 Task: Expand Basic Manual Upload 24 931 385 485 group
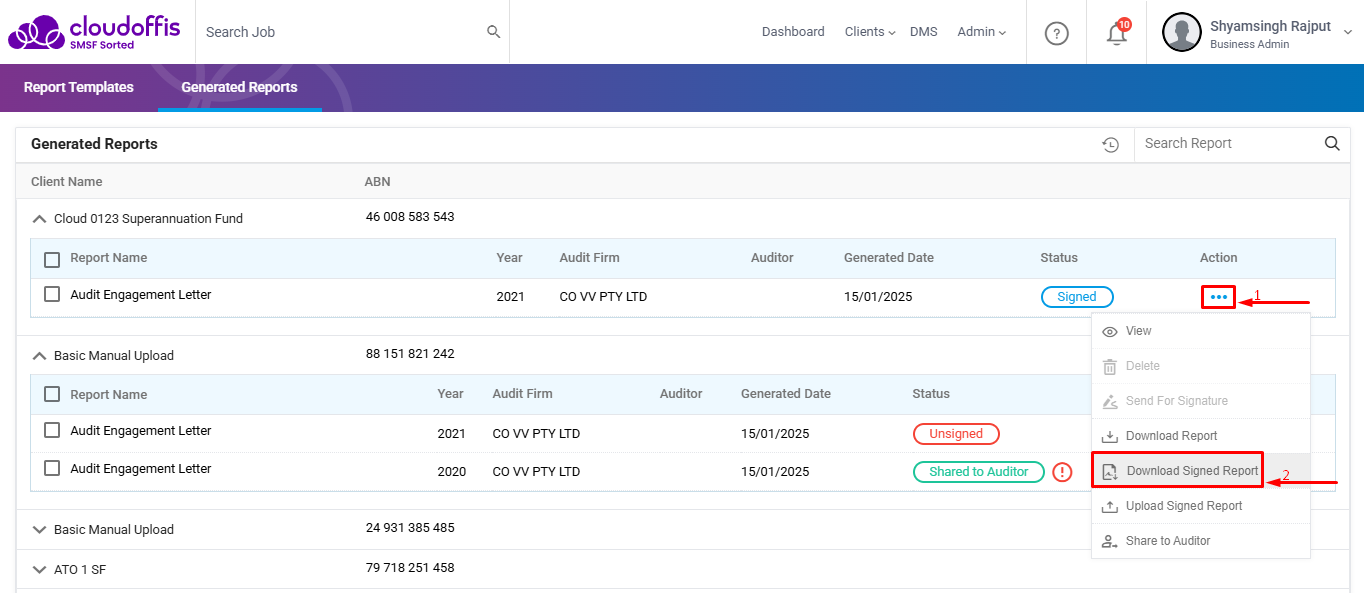pyautogui.click(x=39, y=530)
